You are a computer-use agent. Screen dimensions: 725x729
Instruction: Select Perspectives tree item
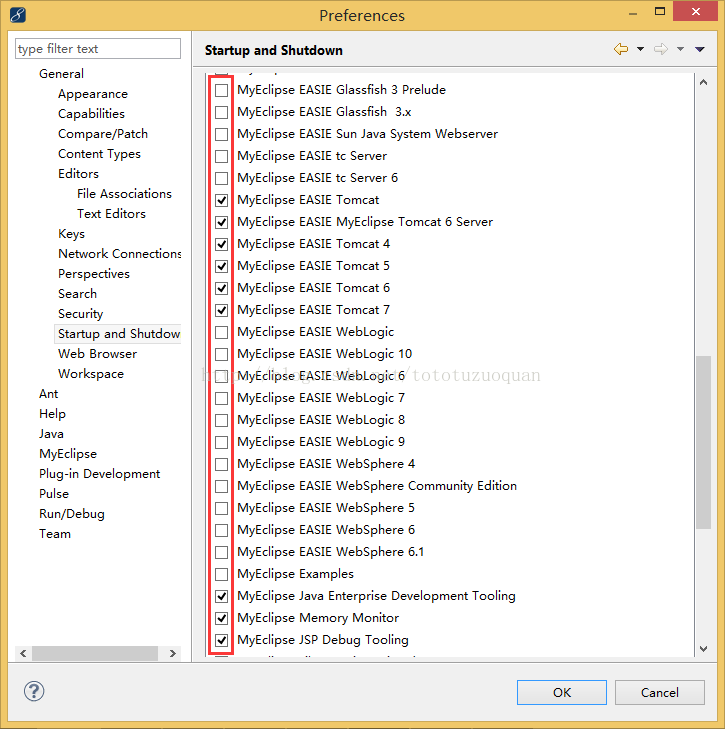coord(93,274)
